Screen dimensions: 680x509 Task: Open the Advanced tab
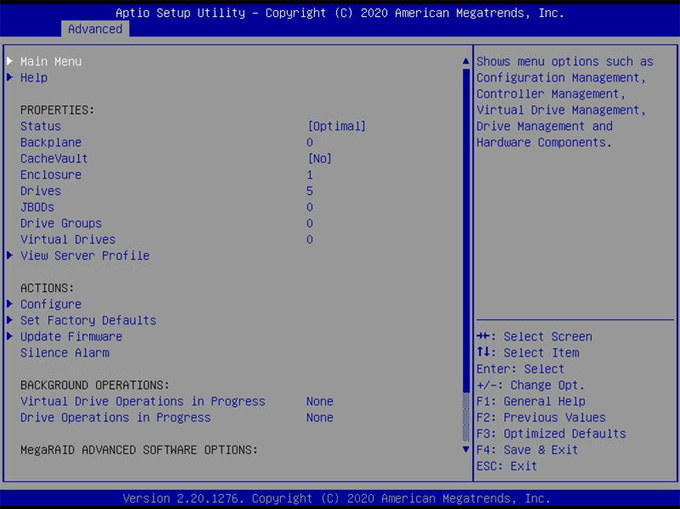pos(95,29)
